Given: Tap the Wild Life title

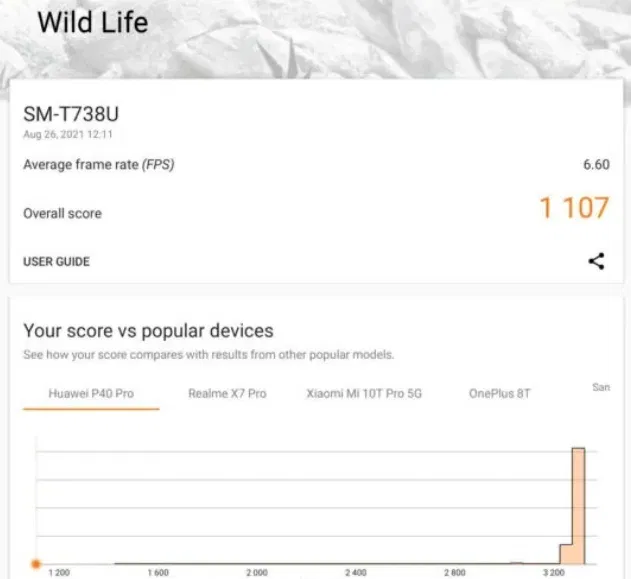Looking at the screenshot, I should (92, 21).
